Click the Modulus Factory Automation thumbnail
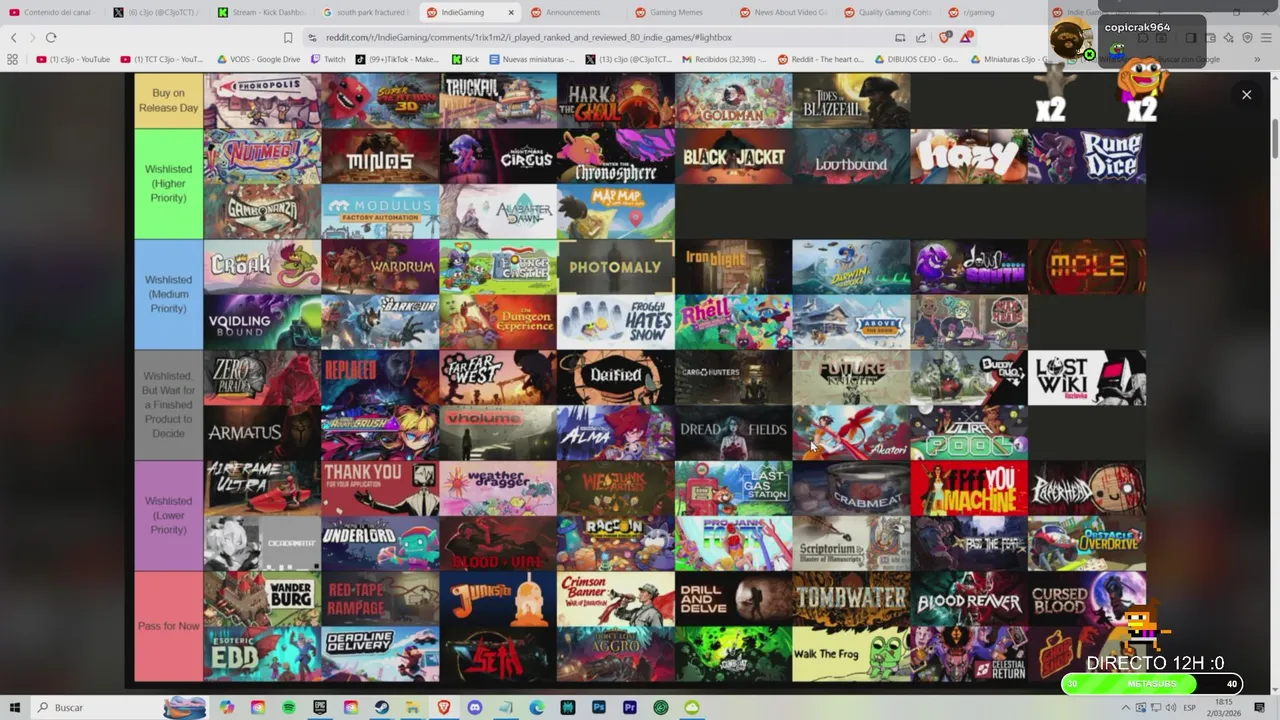 380,211
